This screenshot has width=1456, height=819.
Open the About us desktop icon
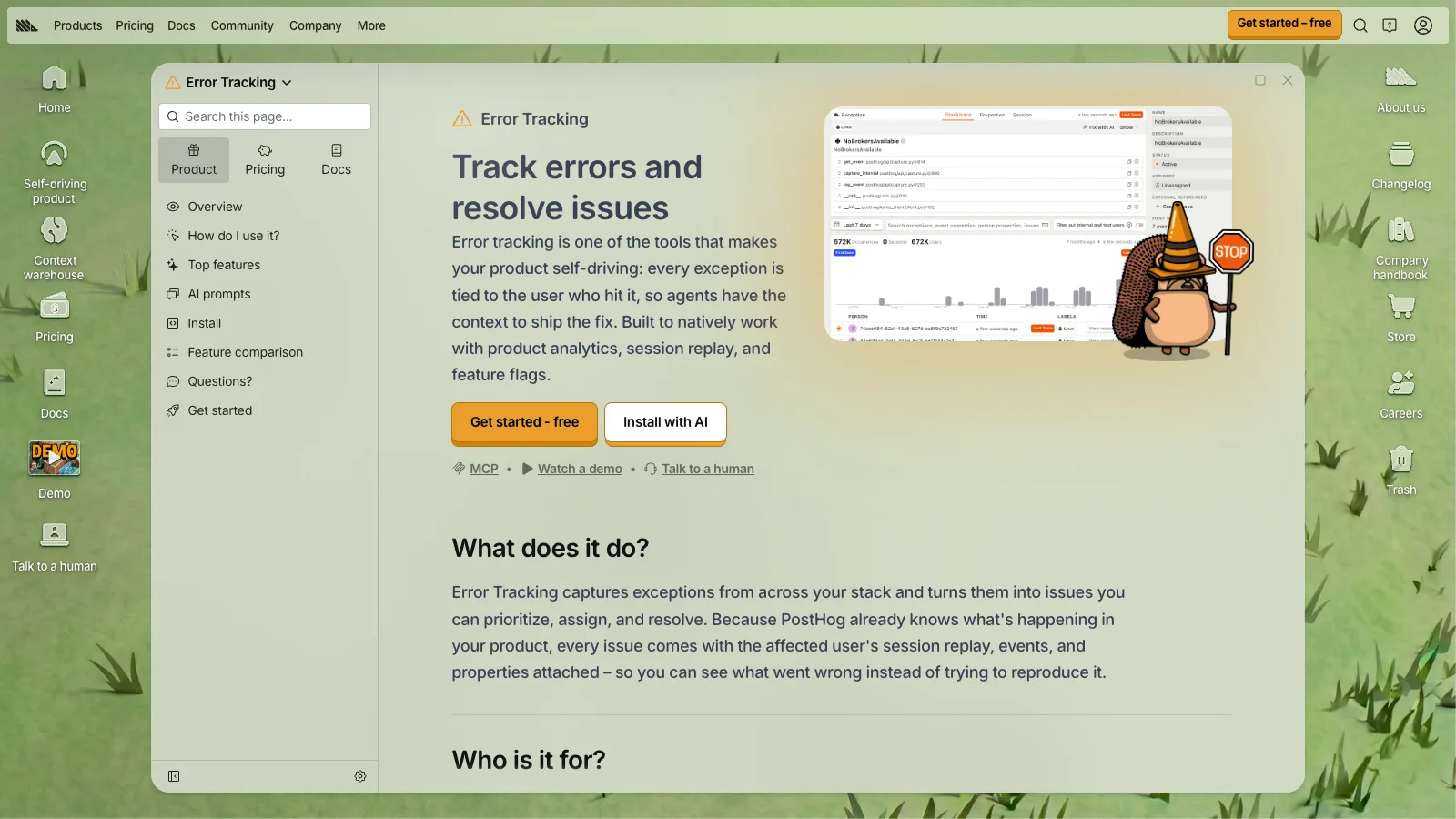tap(1401, 88)
